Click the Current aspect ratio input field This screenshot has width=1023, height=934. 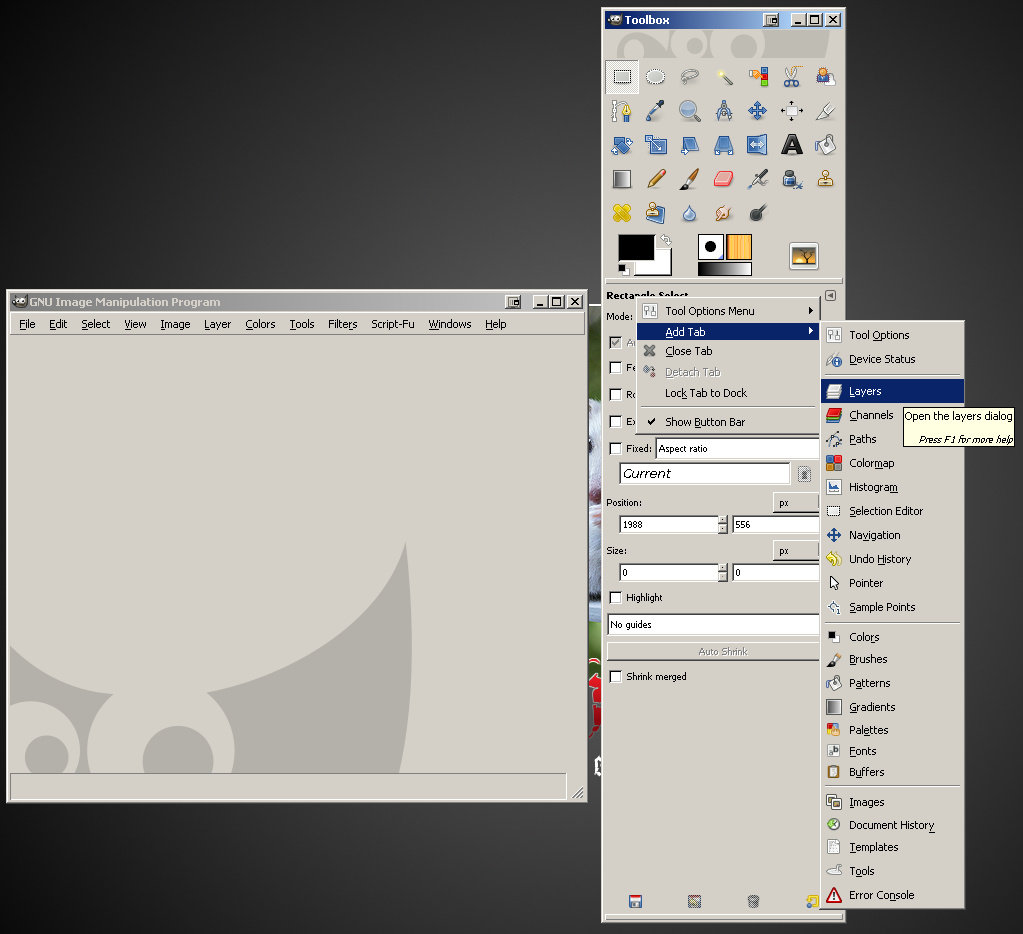705,474
